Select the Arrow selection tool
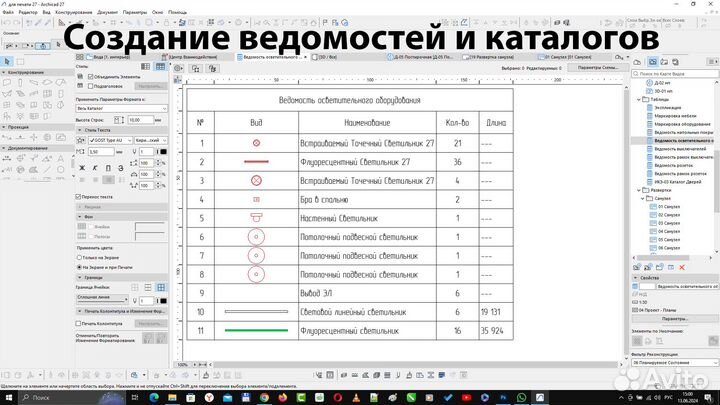This screenshot has height=405, width=720. tap(7, 61)
